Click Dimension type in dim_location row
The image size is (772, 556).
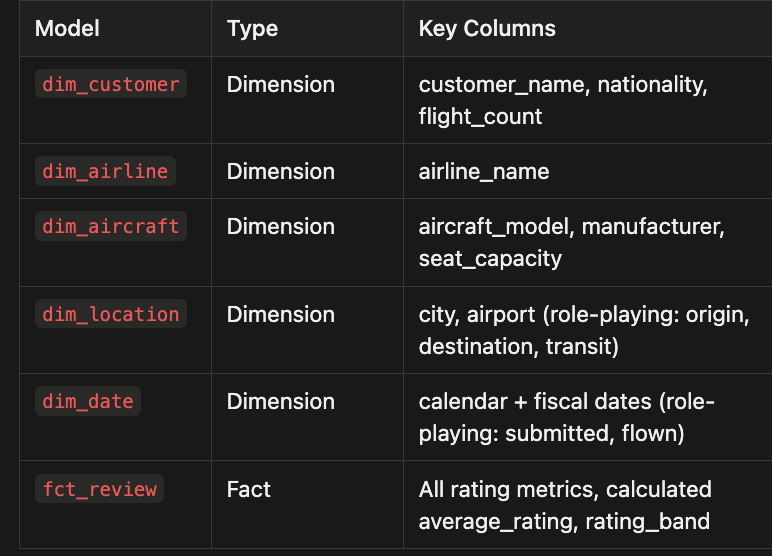281,314
